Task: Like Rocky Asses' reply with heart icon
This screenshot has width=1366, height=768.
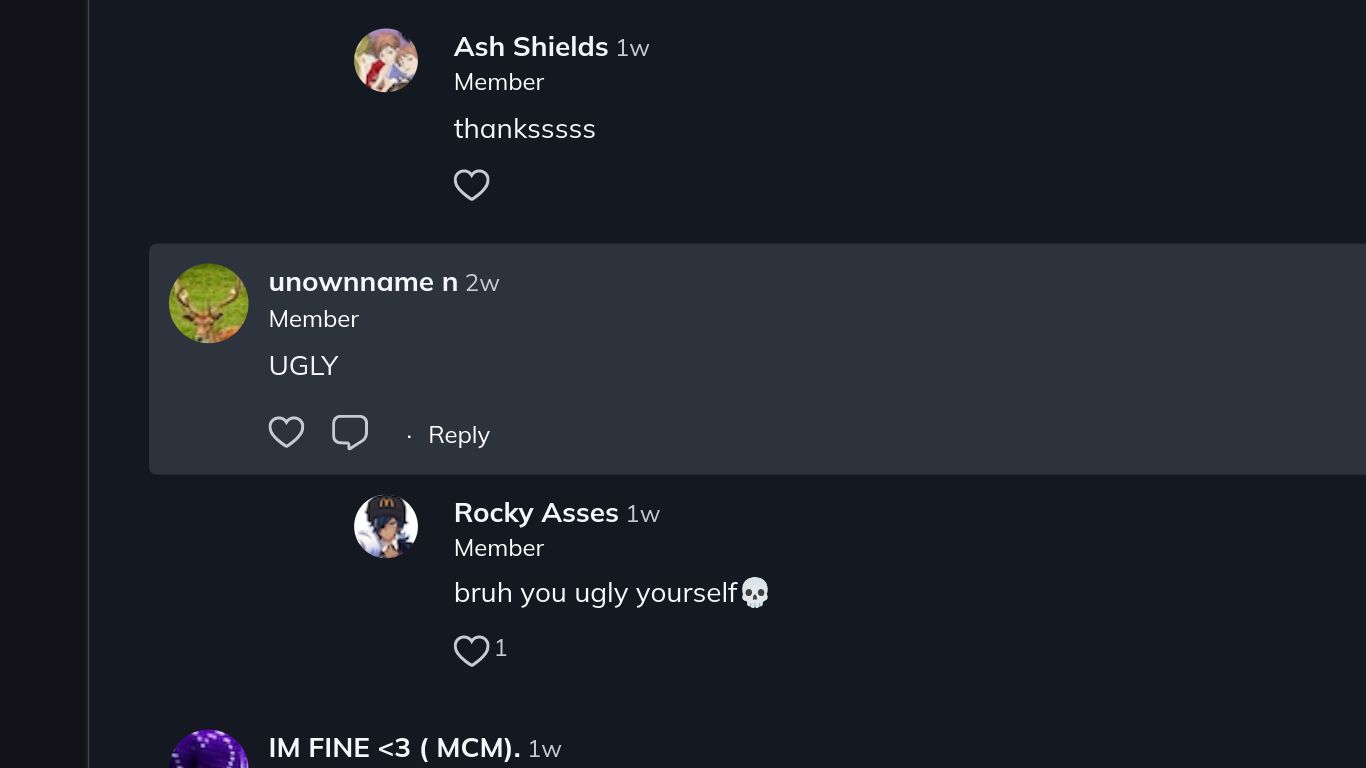Action: [x=471, y=651]
